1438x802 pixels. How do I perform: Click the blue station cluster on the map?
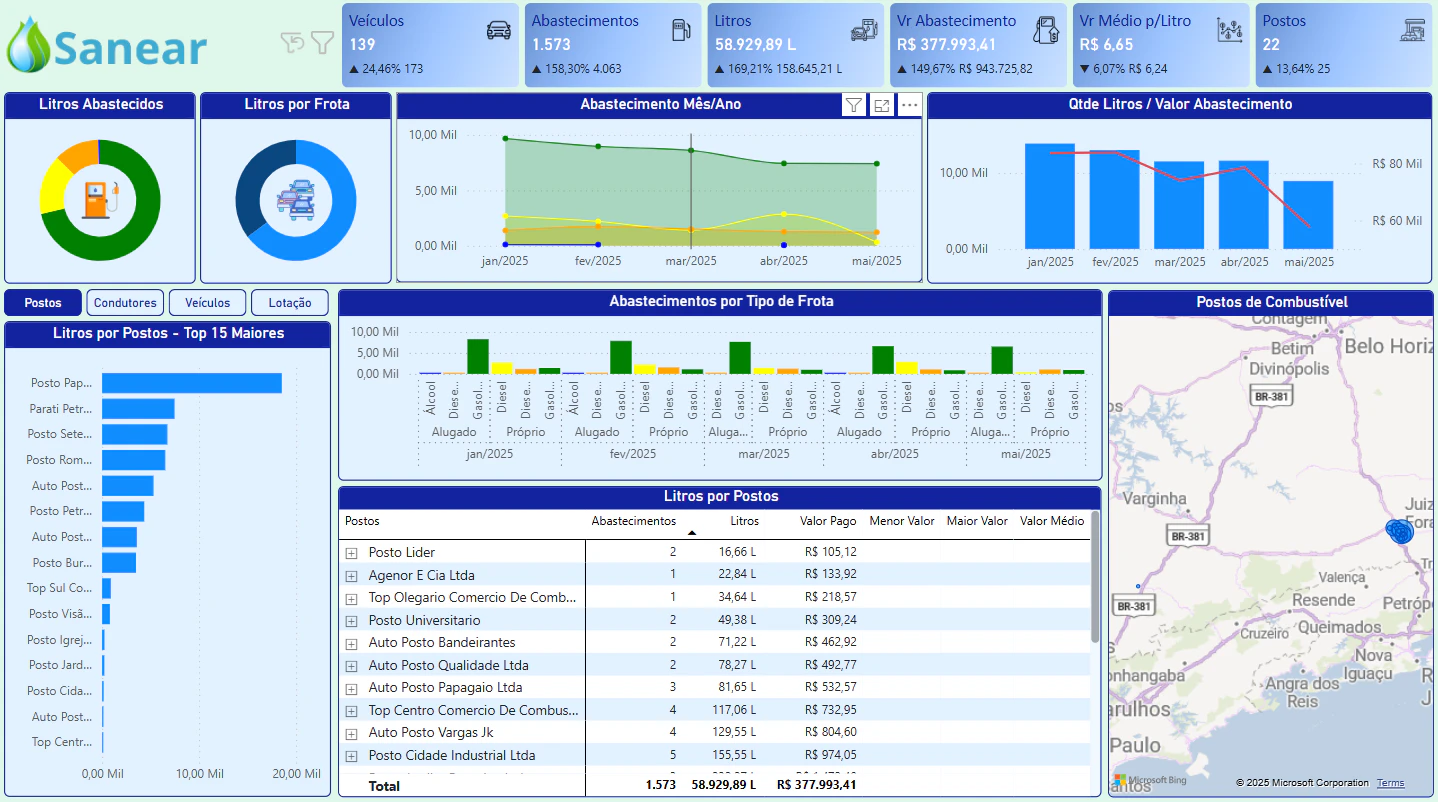[x=1400, y=531]
